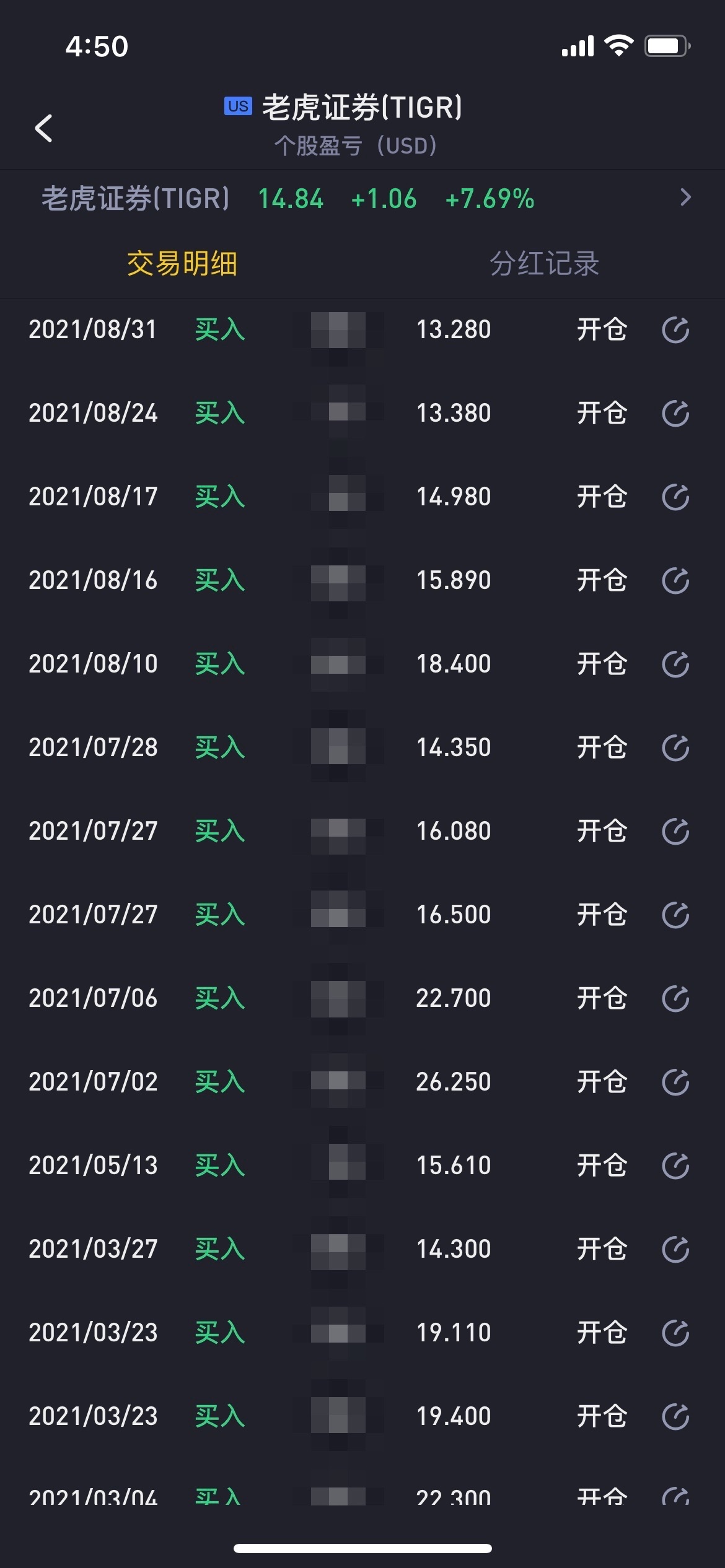725x1568 pixels.
Task: Switch to 交易明细 tab
Action: click(x=182, y=264)
